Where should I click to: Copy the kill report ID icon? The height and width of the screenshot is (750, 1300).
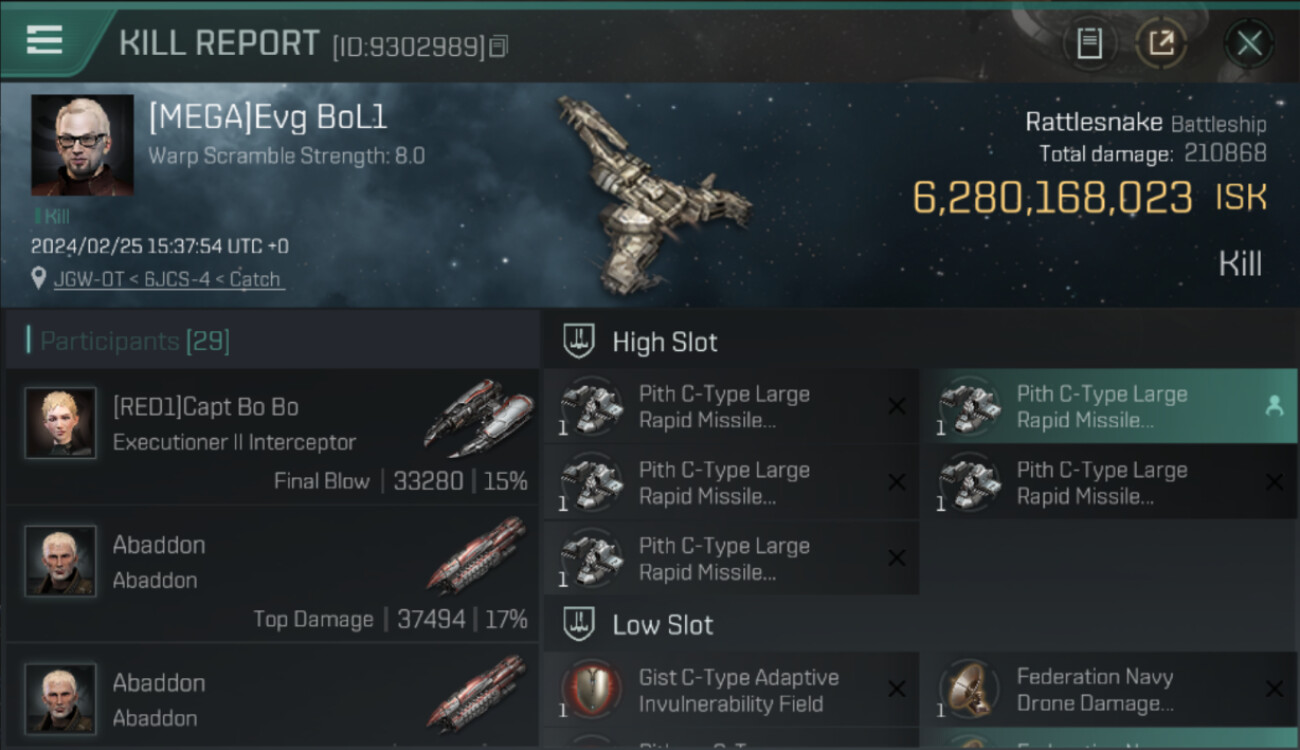click(x=498, y=46)
